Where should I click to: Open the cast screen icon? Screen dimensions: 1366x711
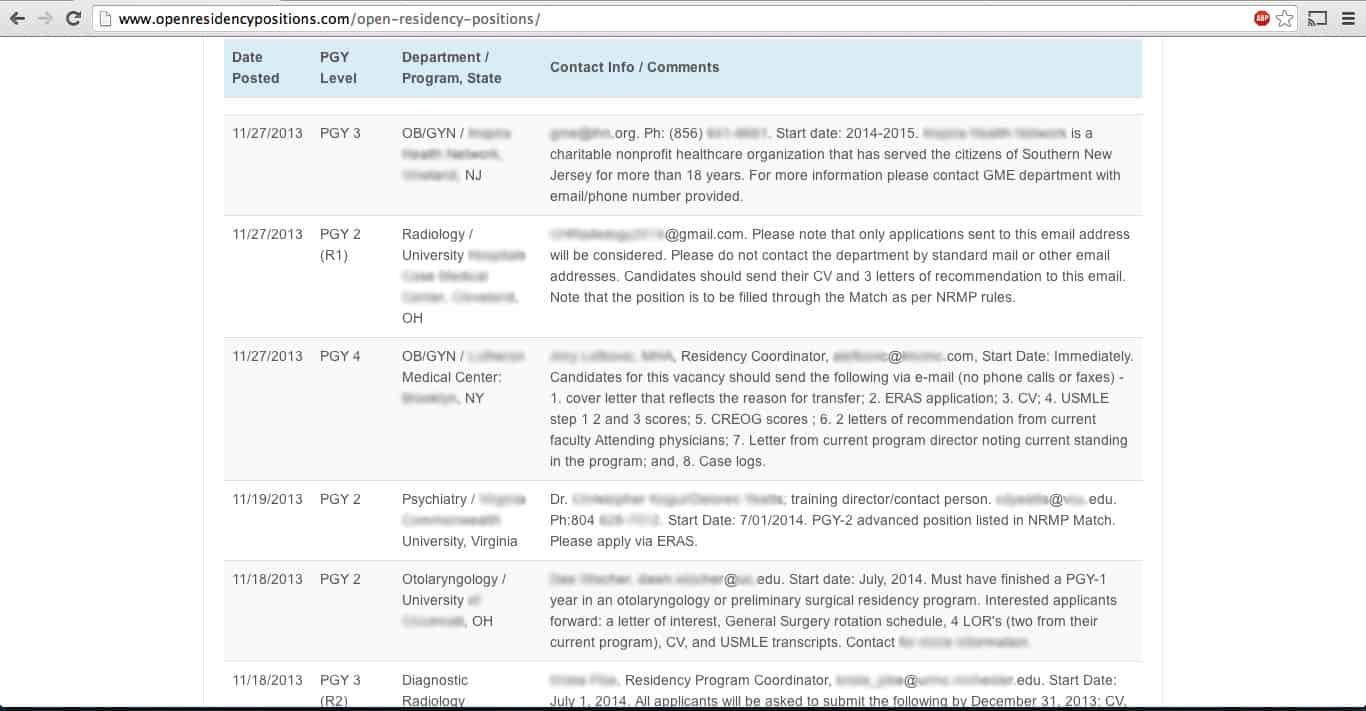[1318, 18]
